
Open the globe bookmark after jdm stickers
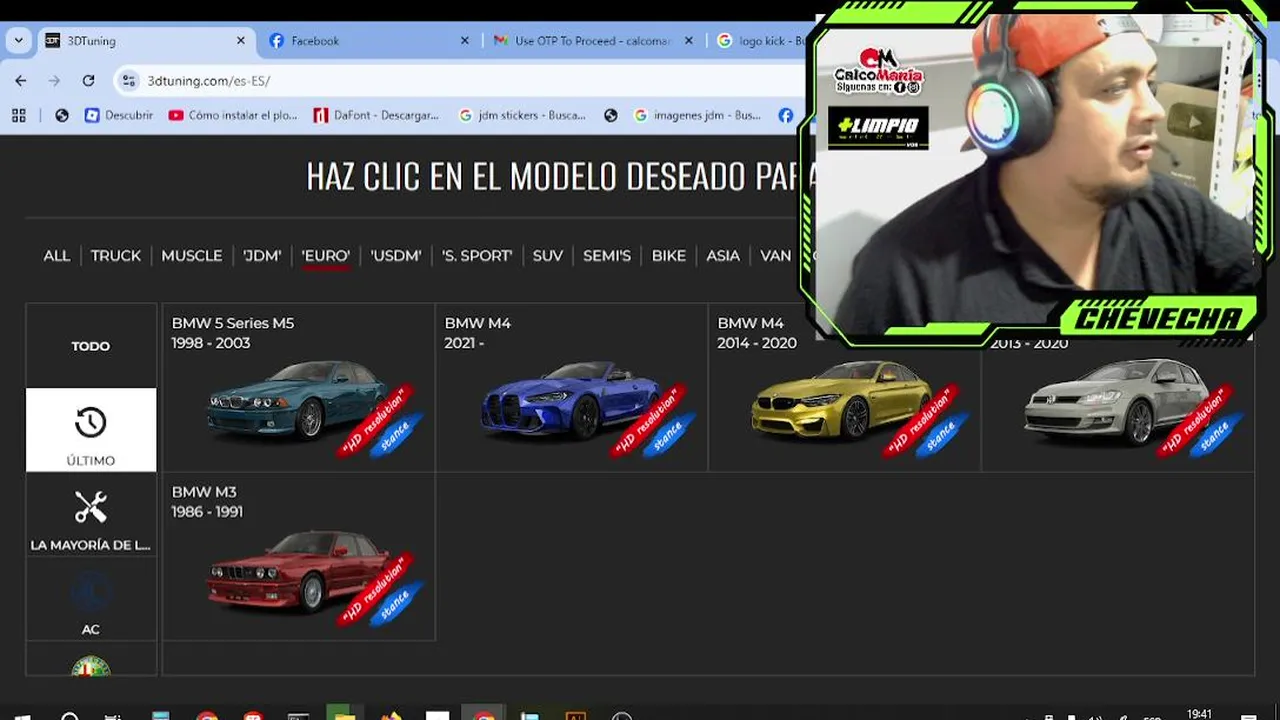[x=611, y=115]
